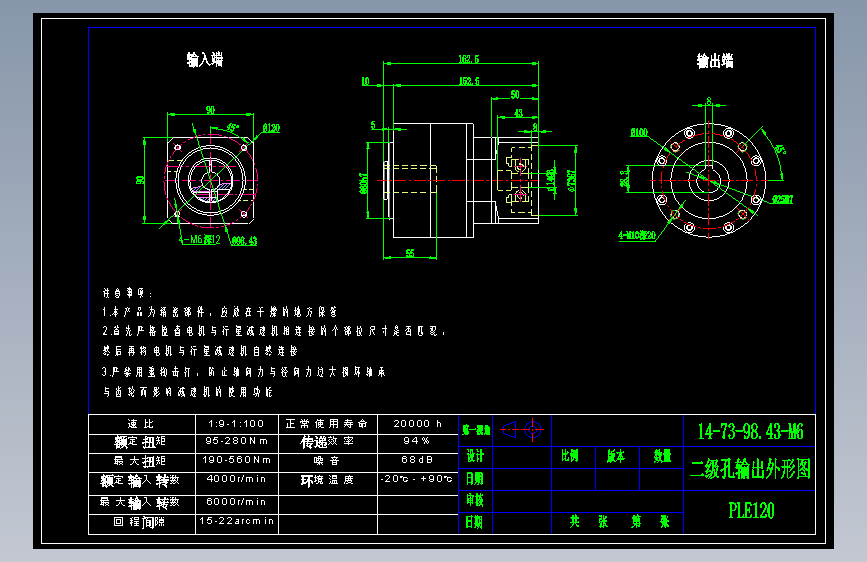Click the 传递效率 table cell
The height and width of the screenshot is (562, 867).
[x=327, y=443]
